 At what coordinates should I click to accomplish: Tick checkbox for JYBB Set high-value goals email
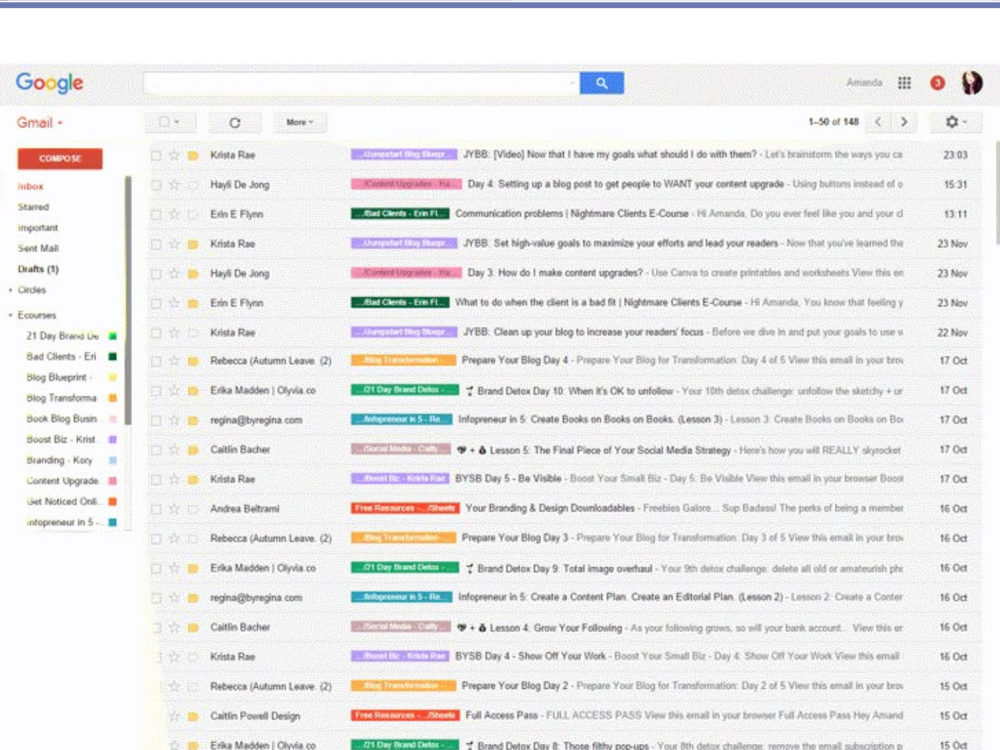[x=156, y=244]
